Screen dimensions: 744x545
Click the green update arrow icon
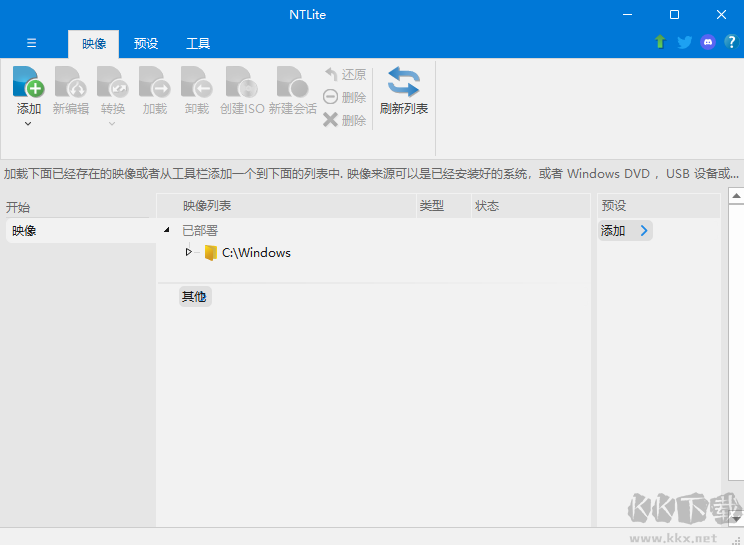[x=660, y=42]
